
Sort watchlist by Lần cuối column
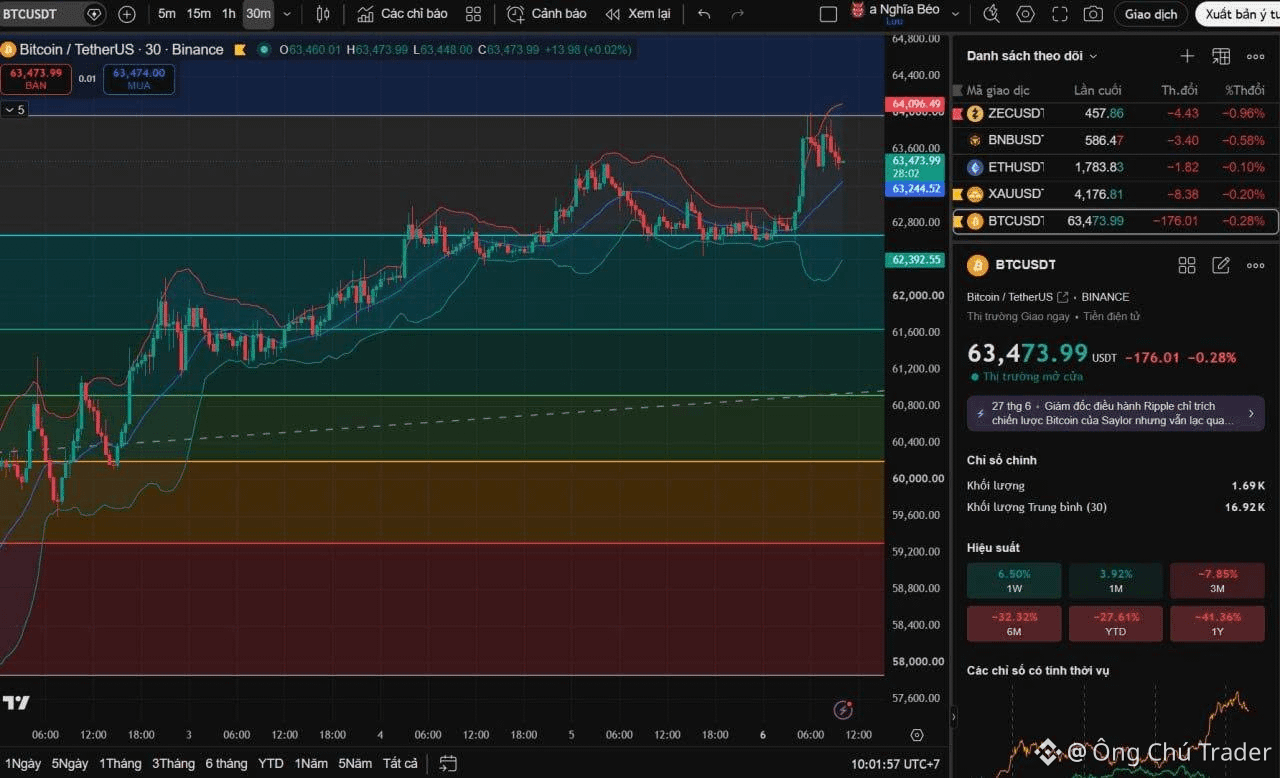point(1098,90)
